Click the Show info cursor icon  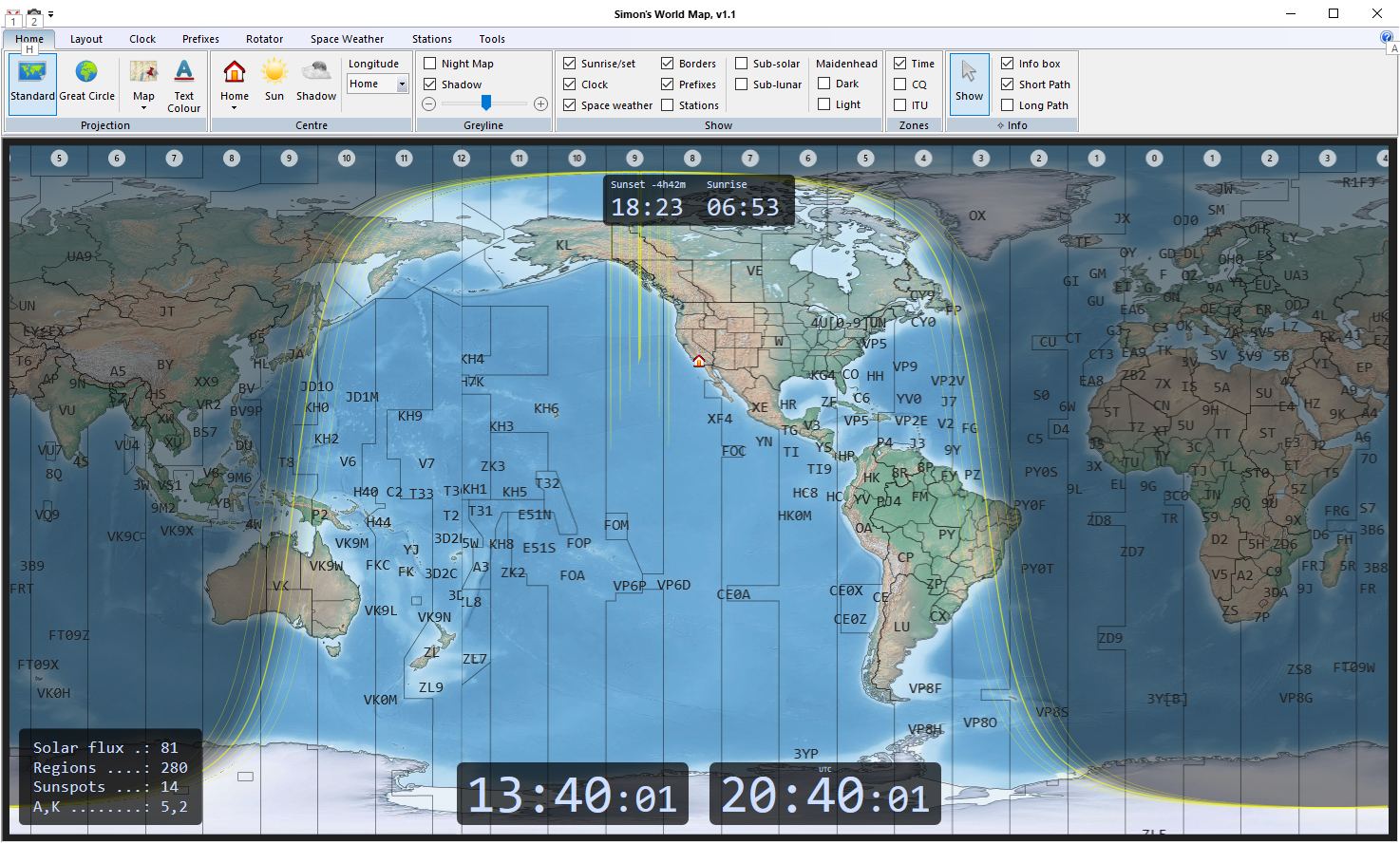(969, 83)
